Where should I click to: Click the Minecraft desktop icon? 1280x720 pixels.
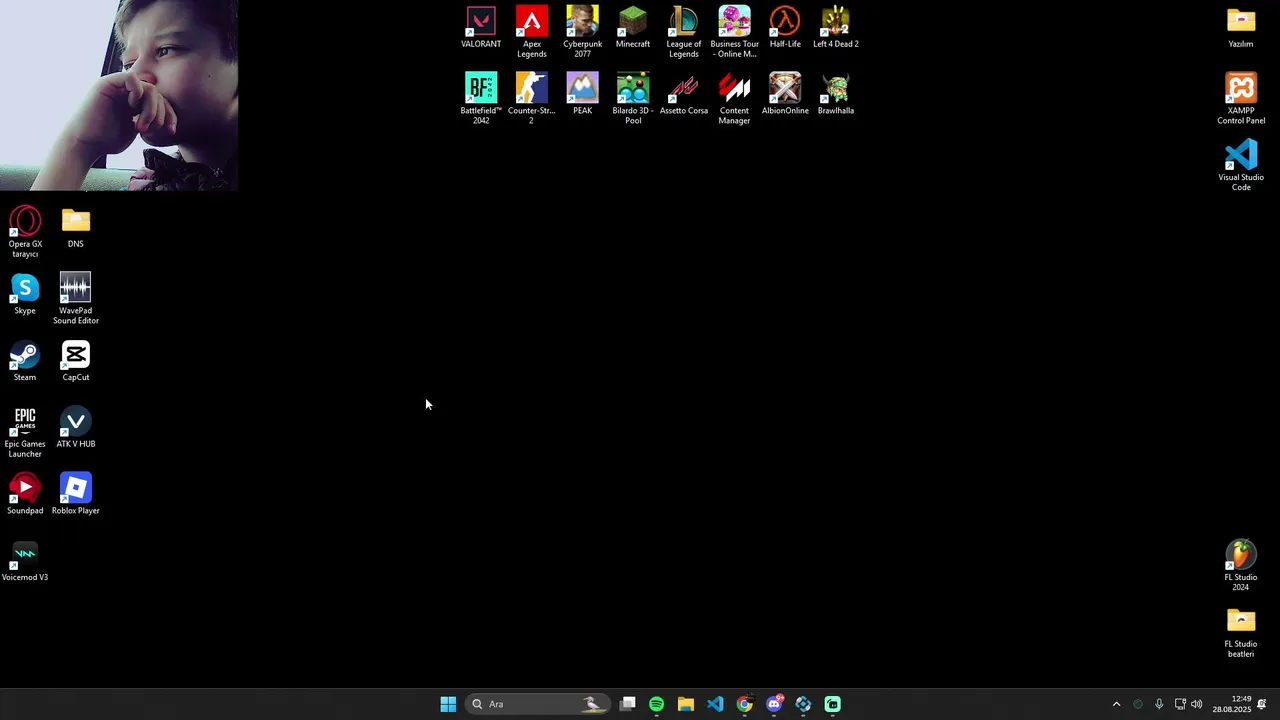[x=633, y=27]
